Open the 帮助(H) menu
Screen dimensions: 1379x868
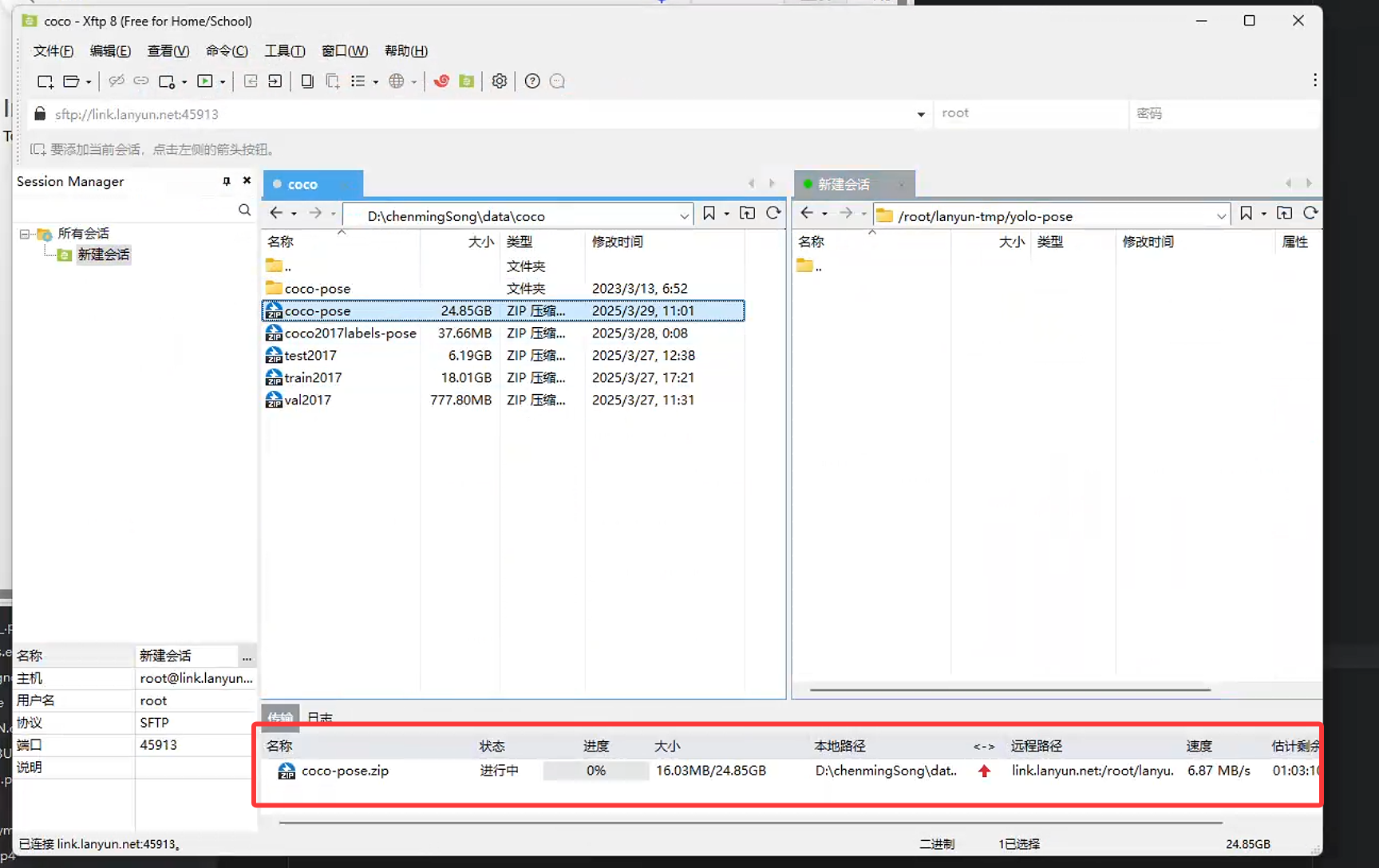point(406,51)
